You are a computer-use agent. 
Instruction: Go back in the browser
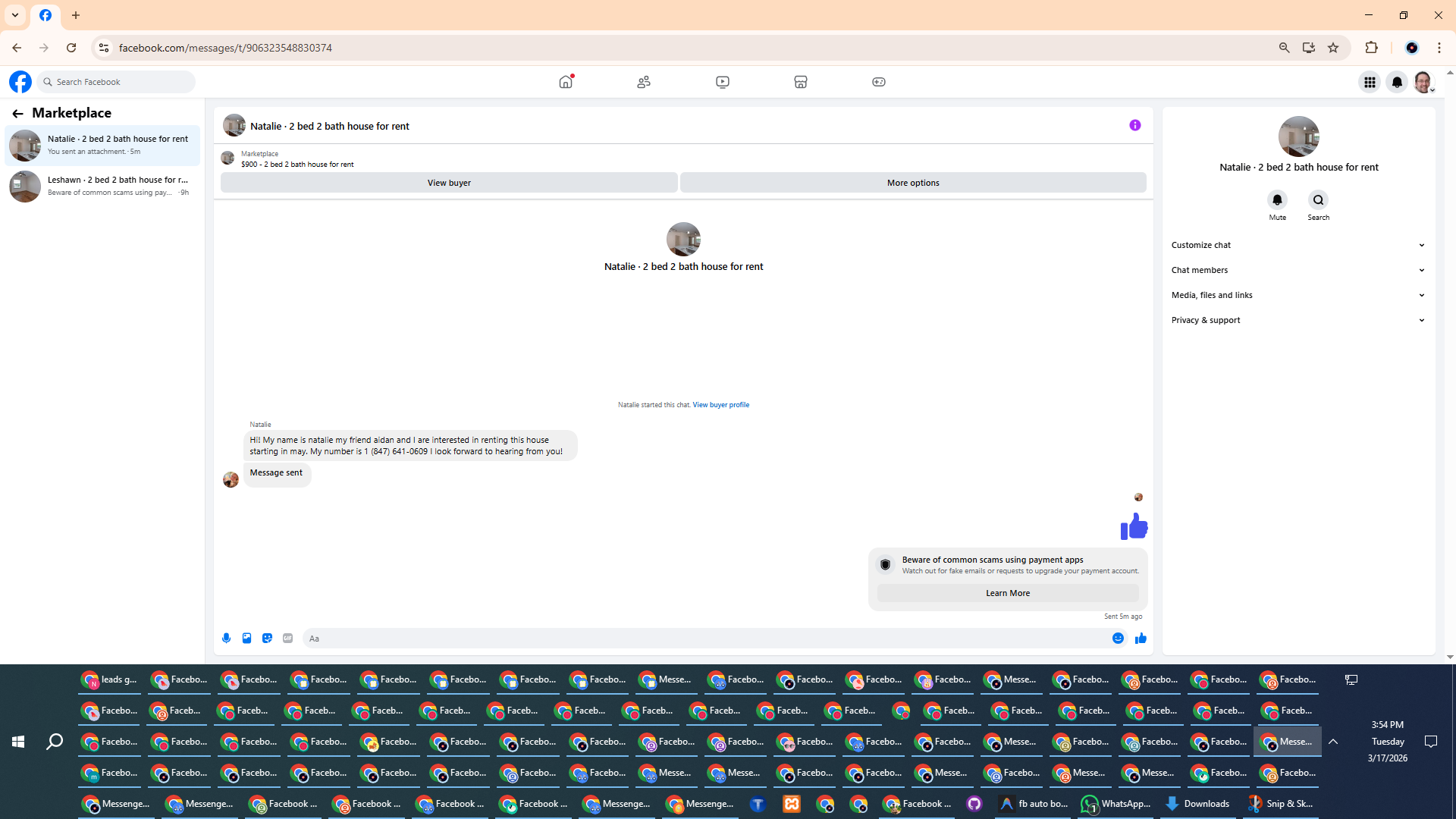point(17,48)
